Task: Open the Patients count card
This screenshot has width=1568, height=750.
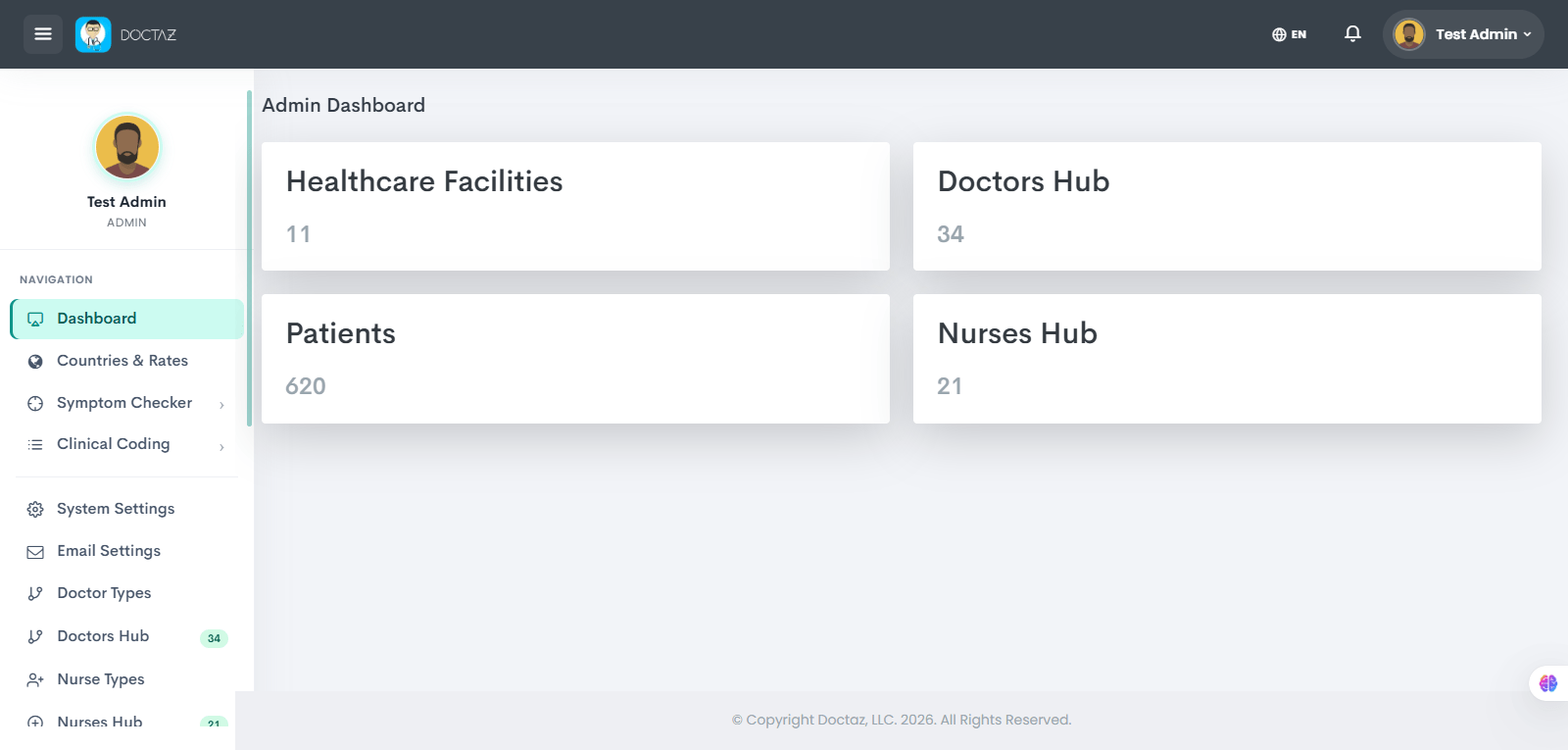Action: pyautogui.click(x=575, y=359)
